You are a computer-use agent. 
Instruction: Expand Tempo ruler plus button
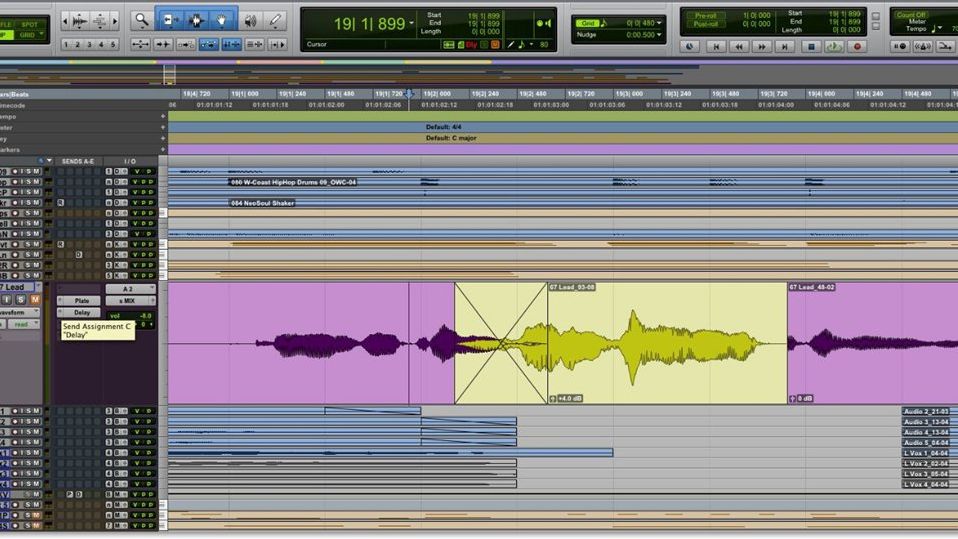tap(163, 116)
